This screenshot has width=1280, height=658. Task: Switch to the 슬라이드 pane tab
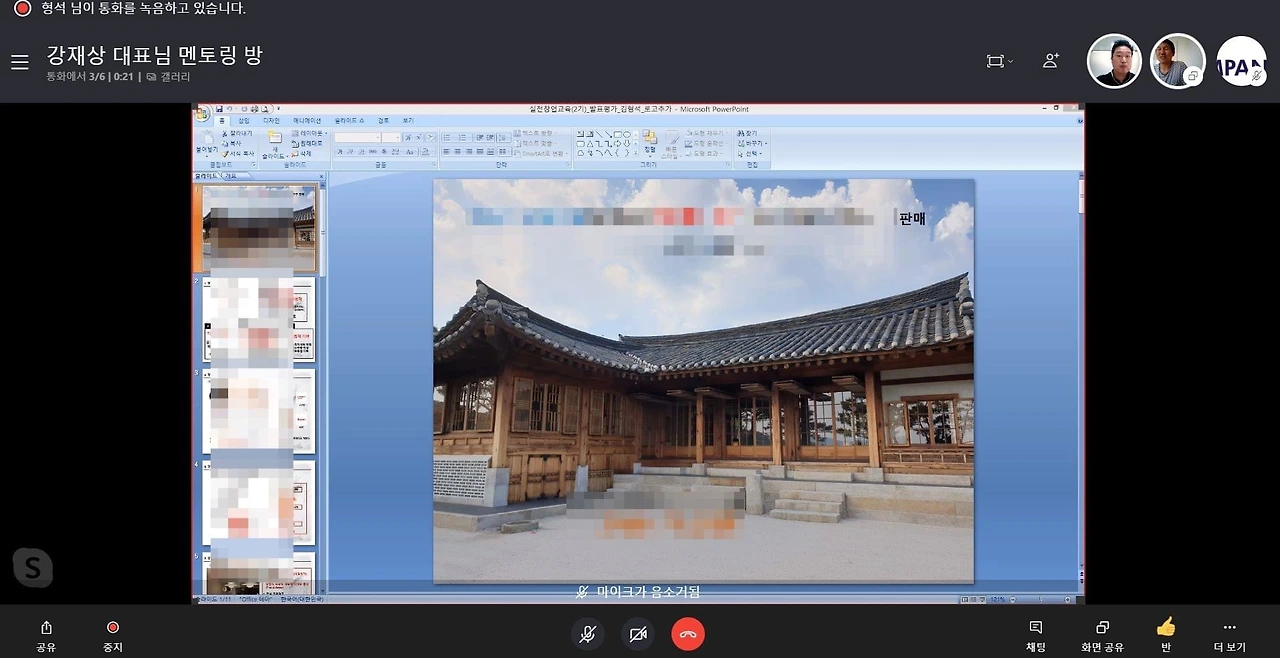(206, 176)
